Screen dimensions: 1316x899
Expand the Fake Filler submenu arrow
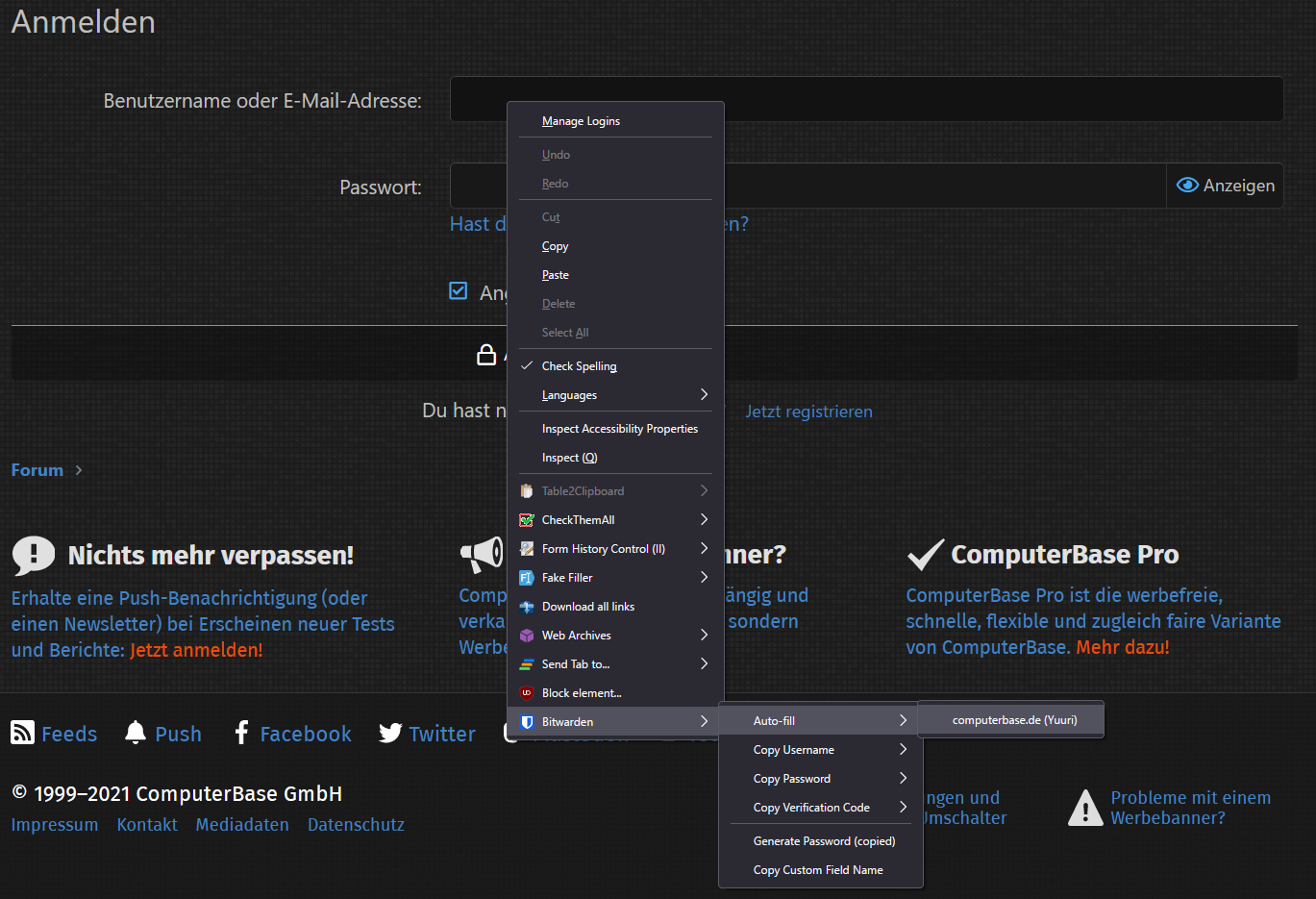[705, 578]
